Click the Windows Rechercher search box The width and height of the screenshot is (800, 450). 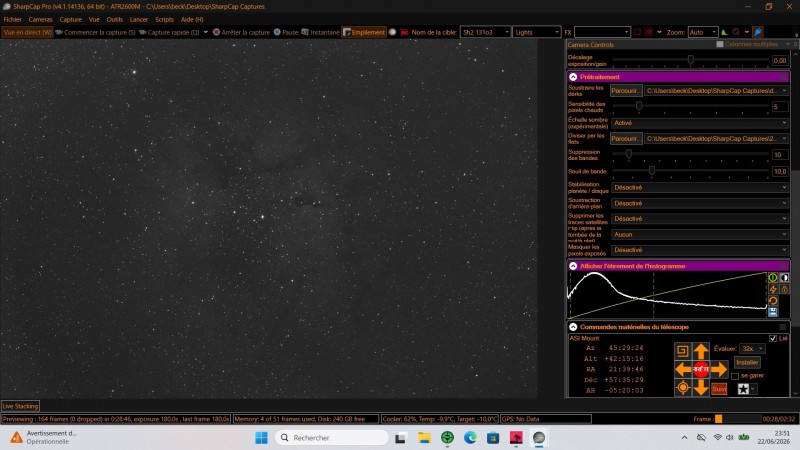tap(332, 438)
